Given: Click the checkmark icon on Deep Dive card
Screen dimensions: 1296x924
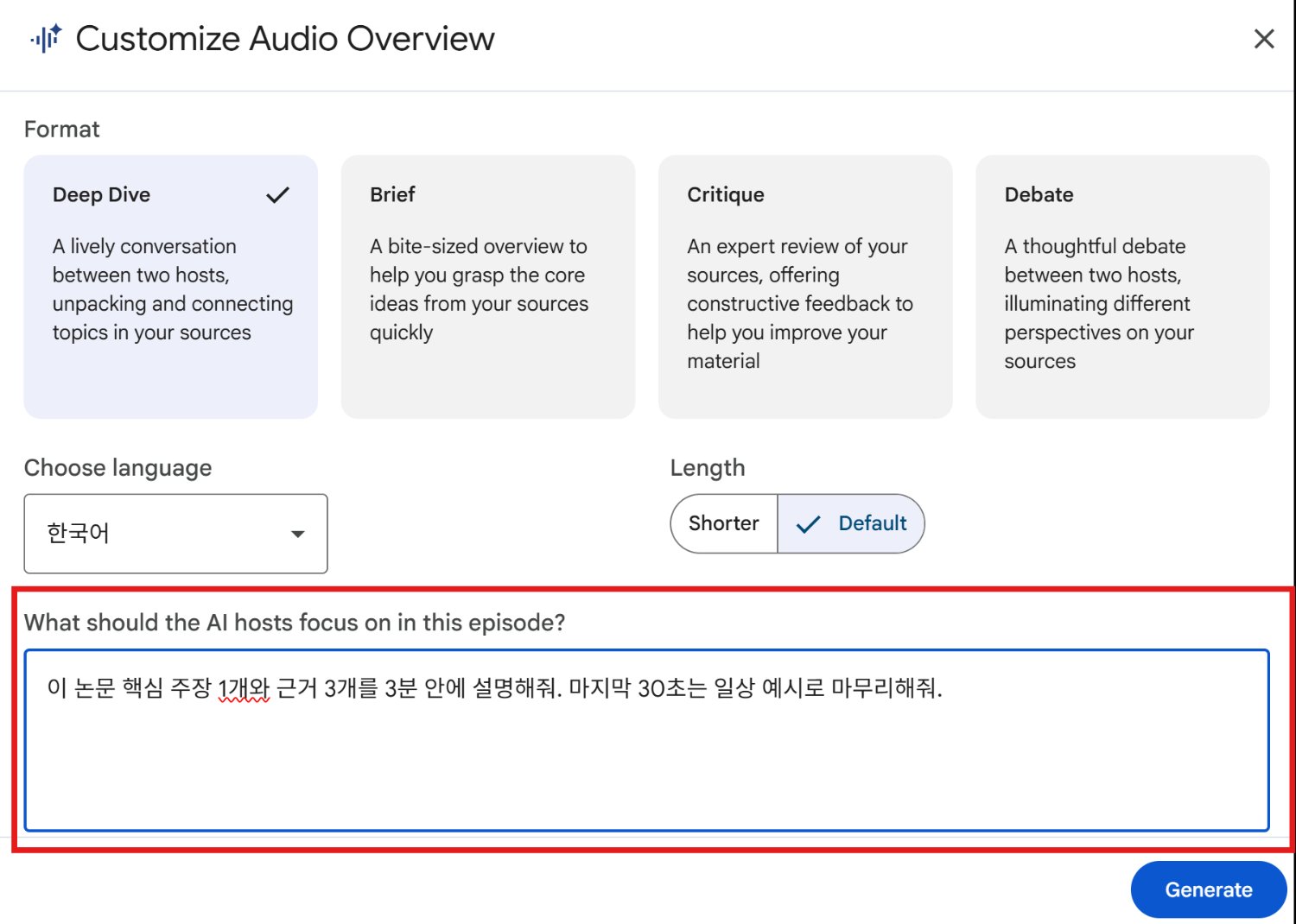Looking at the screenshot, I should [277, 195].
